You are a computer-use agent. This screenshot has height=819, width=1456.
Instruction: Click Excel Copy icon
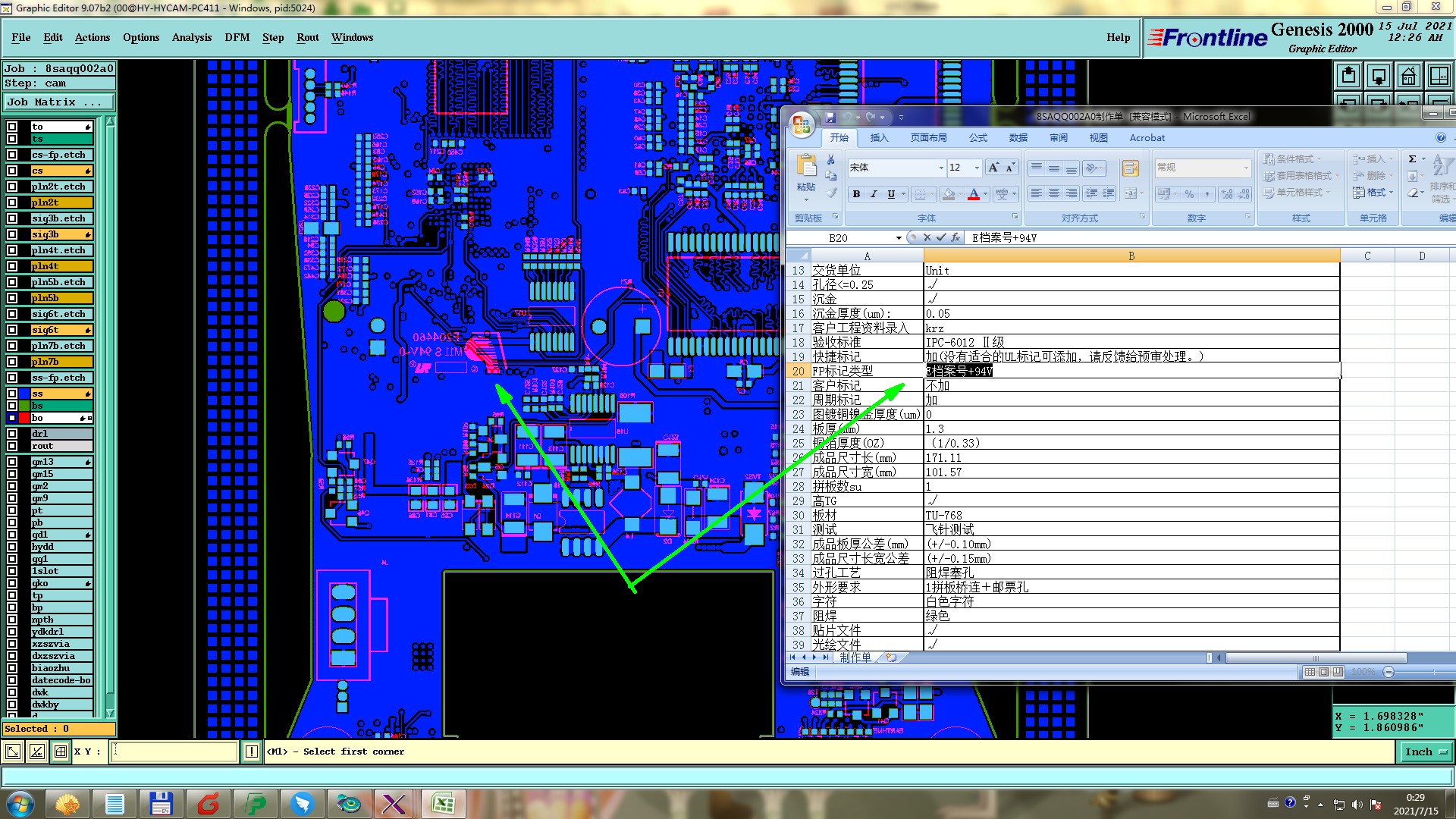click(x=831, y=176)
